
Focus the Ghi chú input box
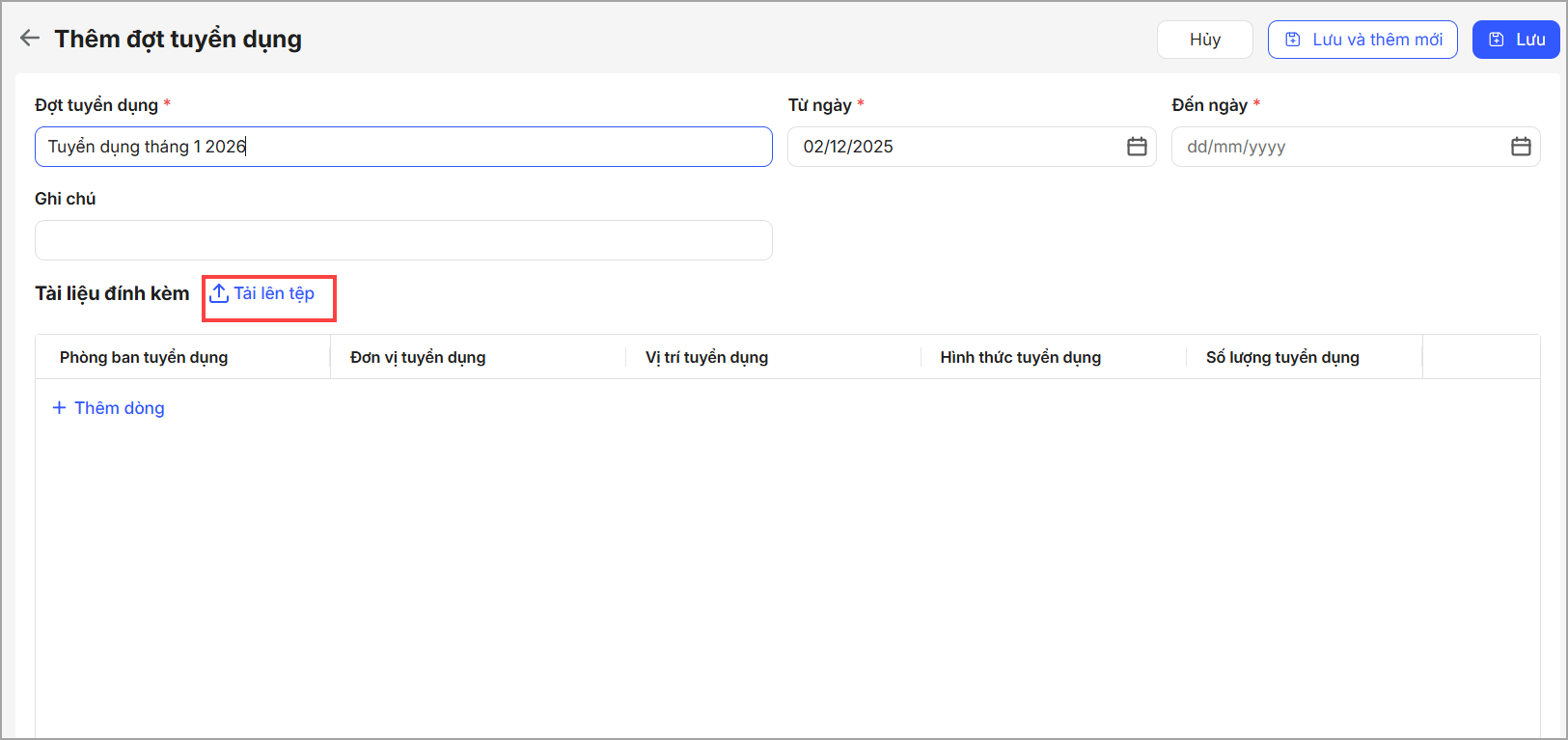point(403,240)
